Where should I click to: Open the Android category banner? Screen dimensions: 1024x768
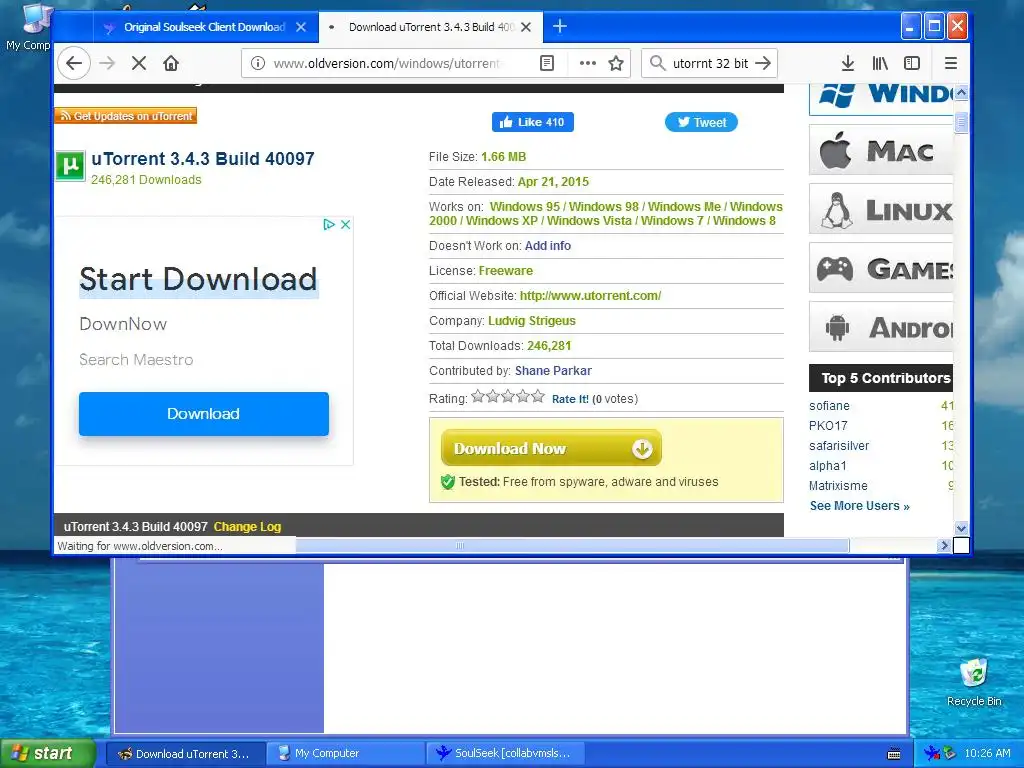(881, 327)
